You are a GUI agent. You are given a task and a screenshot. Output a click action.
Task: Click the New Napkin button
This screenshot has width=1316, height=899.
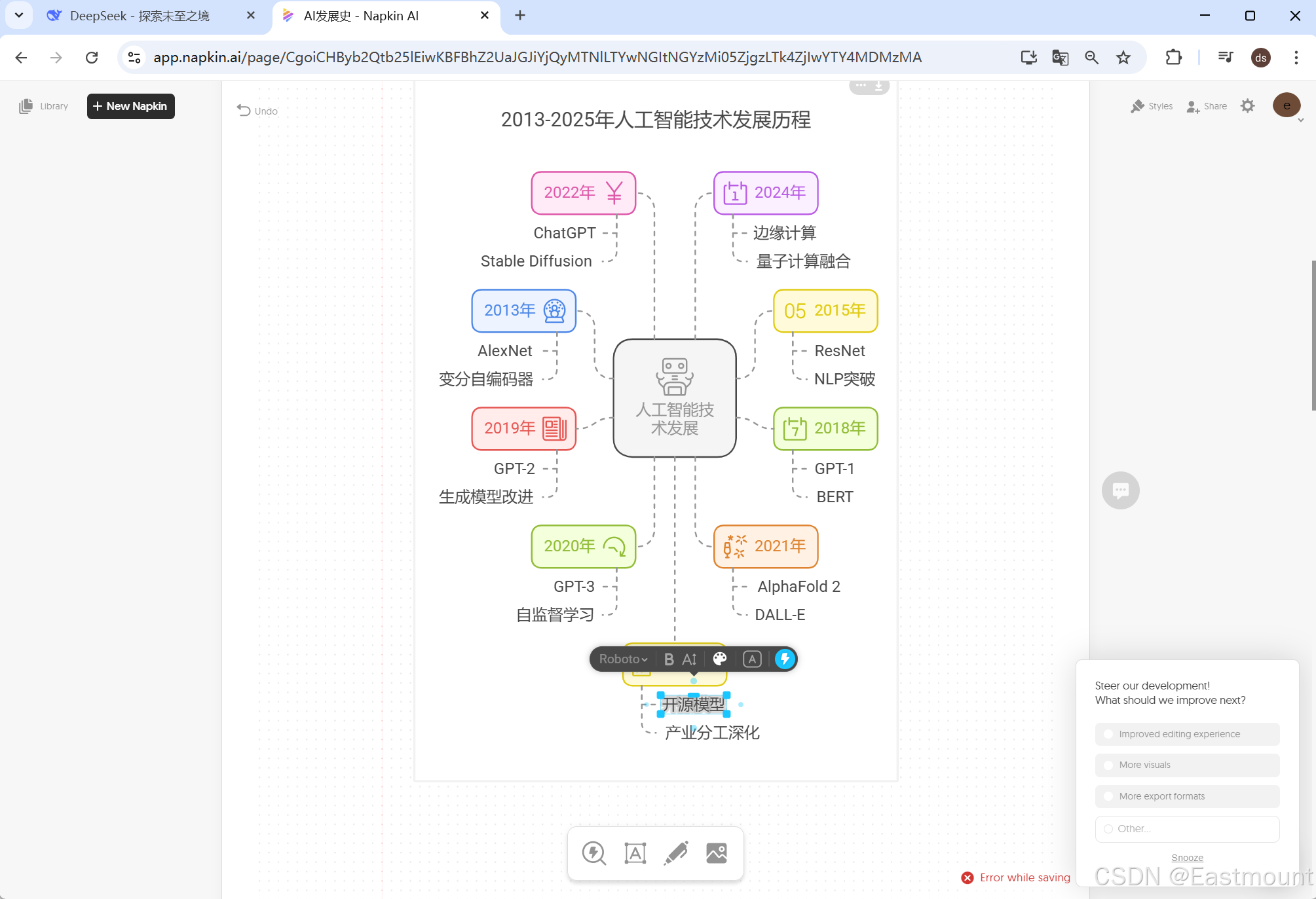click(130, 106)
